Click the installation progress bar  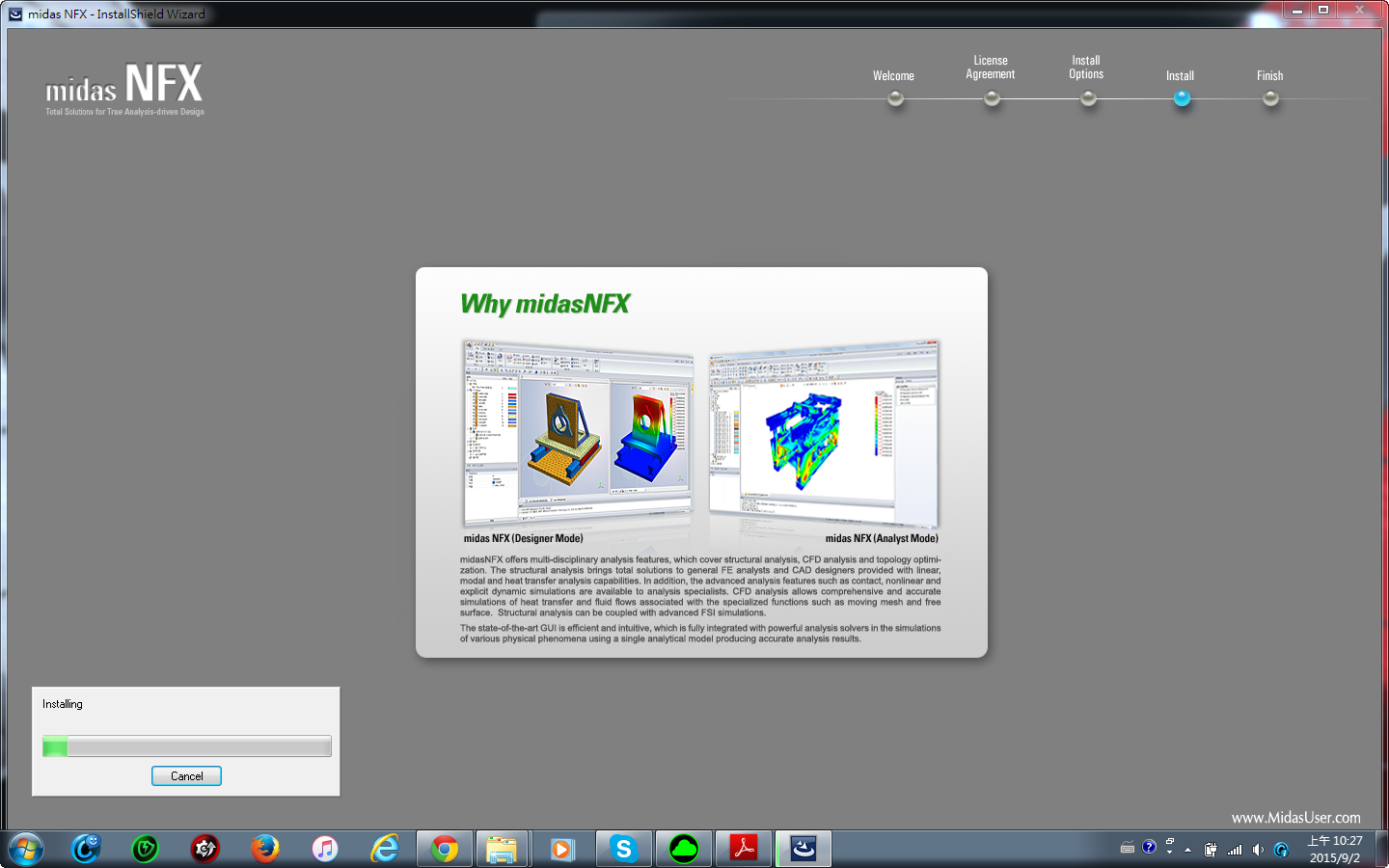point(186,746)
